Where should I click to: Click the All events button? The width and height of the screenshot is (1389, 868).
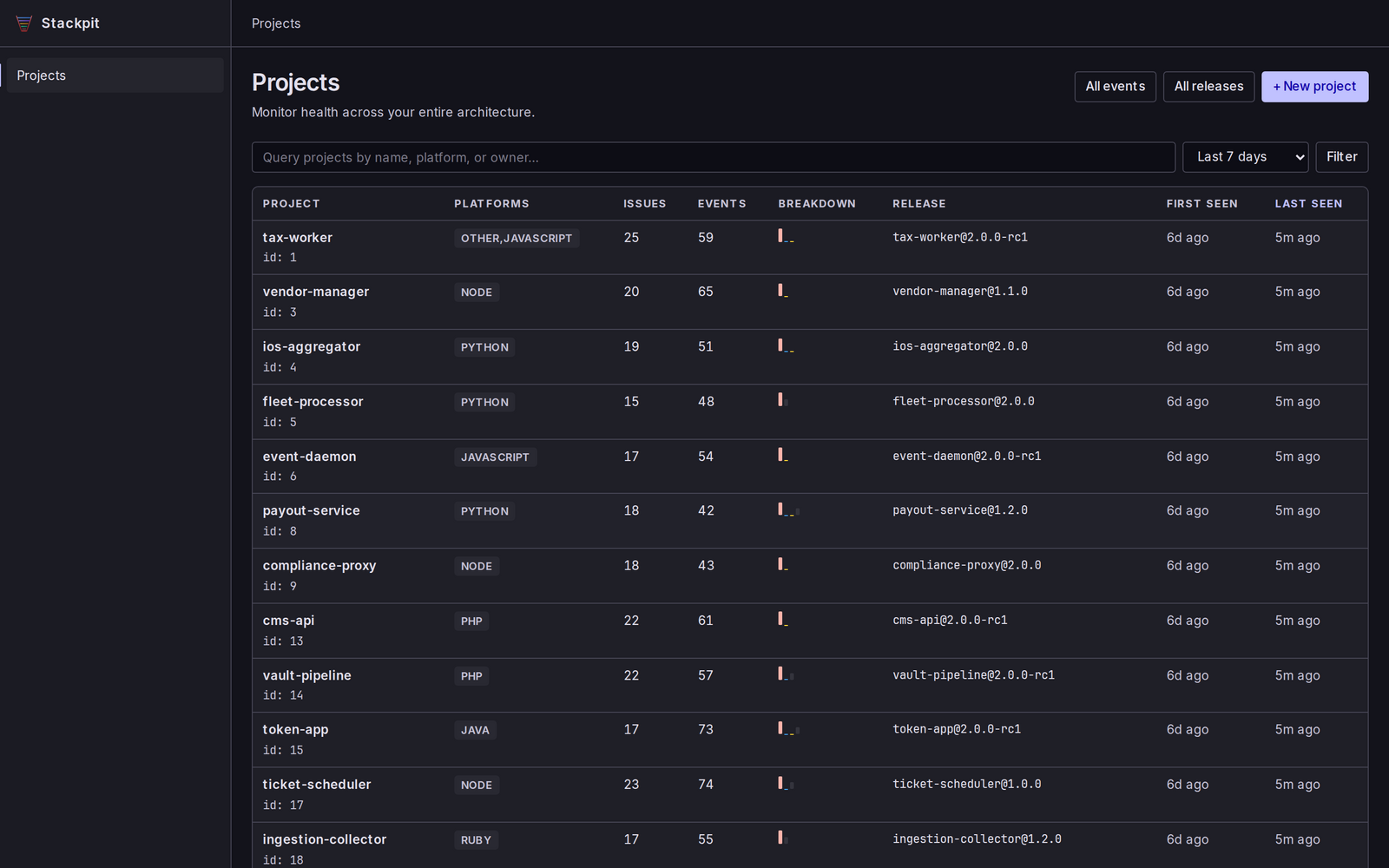1115,87
